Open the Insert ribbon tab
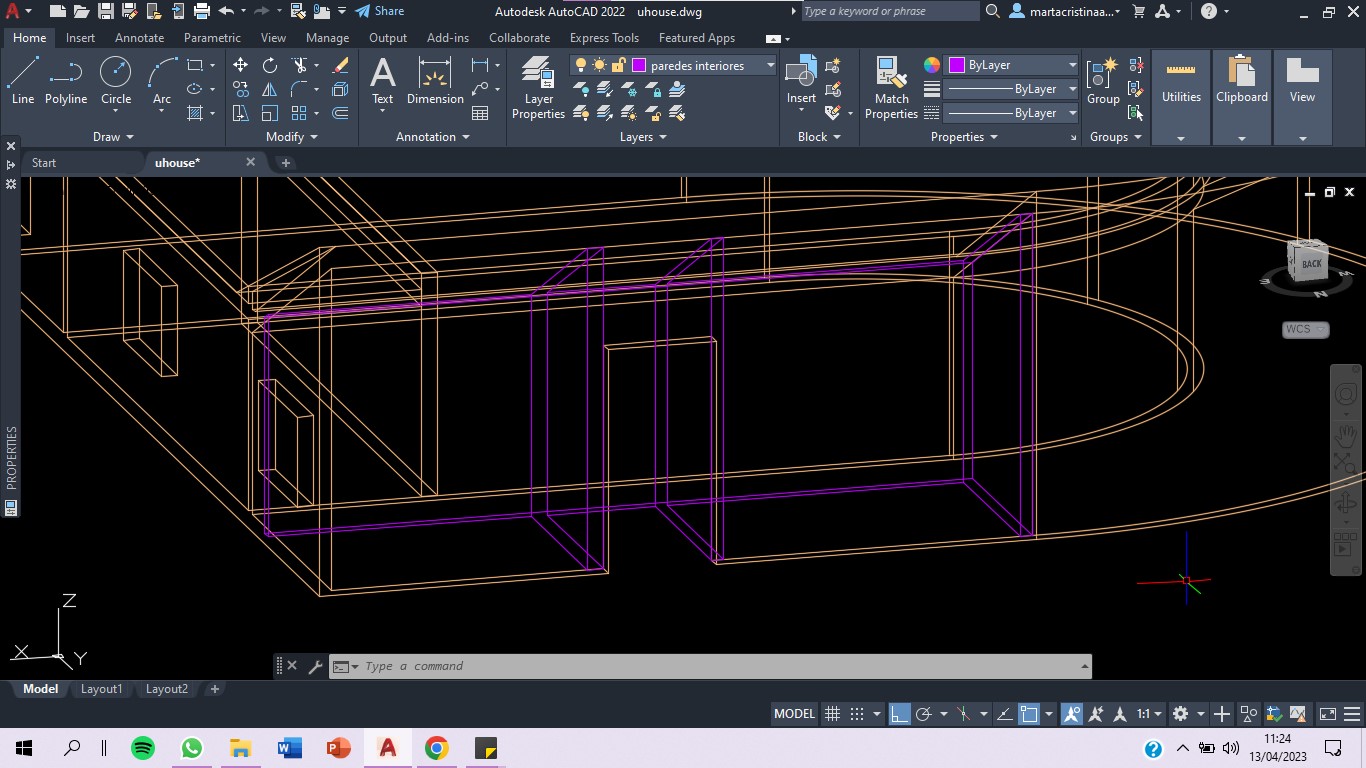This screenshot has height=768, width=1366. 81,38
